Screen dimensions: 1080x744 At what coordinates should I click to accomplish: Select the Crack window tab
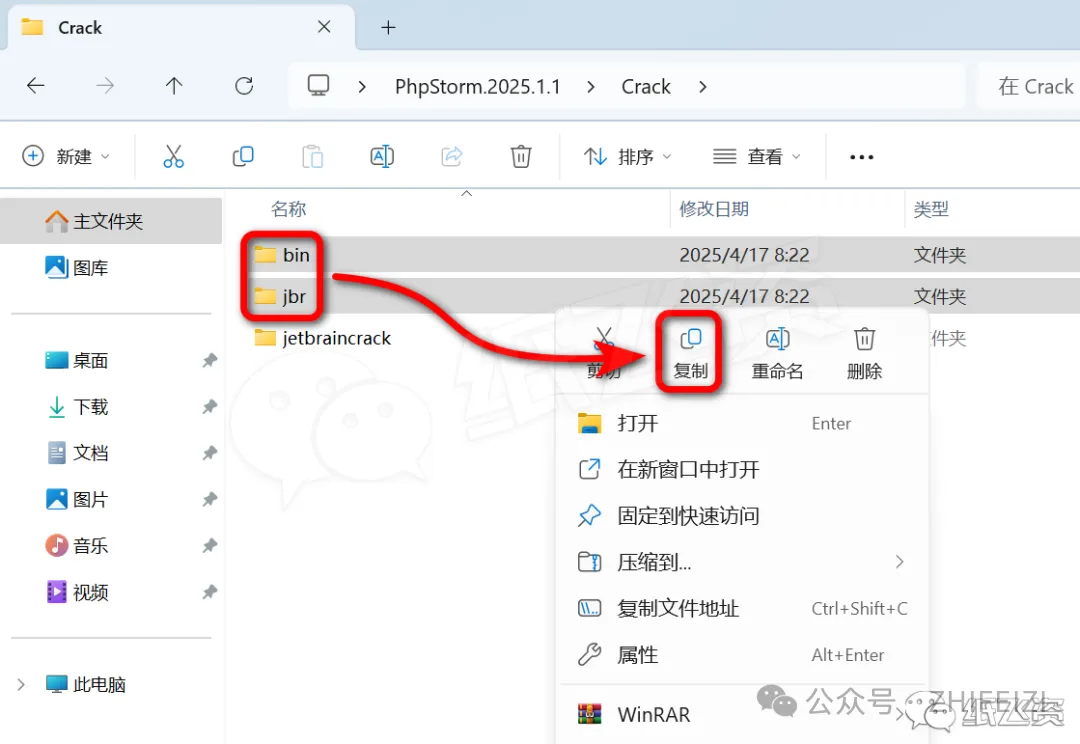180,28
